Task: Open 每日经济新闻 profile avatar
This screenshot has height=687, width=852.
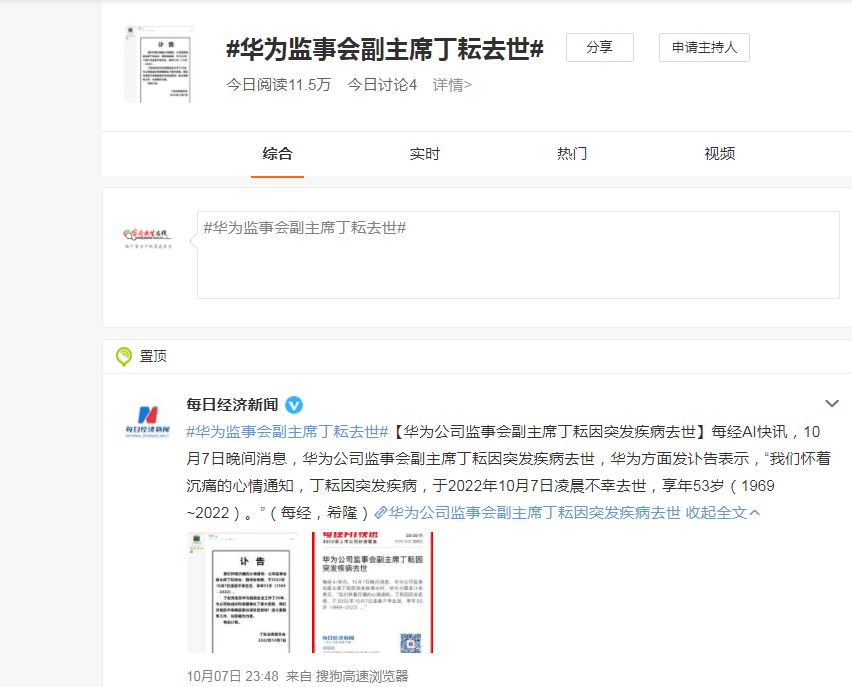Action: click(148, 421)
